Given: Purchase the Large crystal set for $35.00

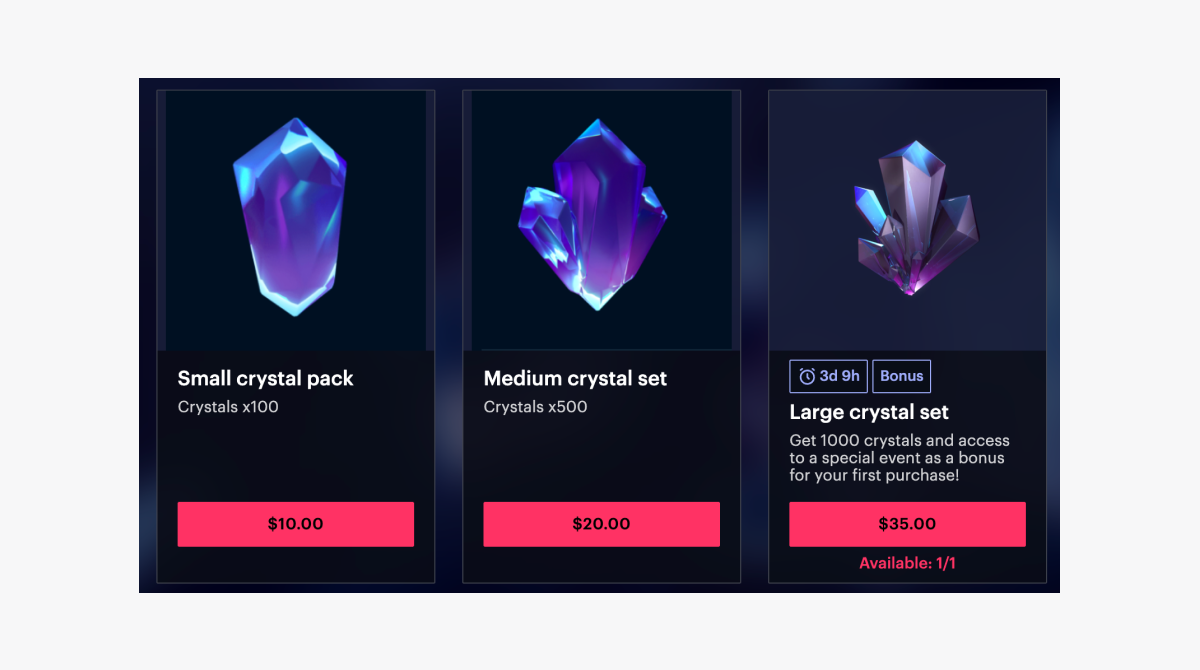Looking at the screenshot, I should [907, 524].
